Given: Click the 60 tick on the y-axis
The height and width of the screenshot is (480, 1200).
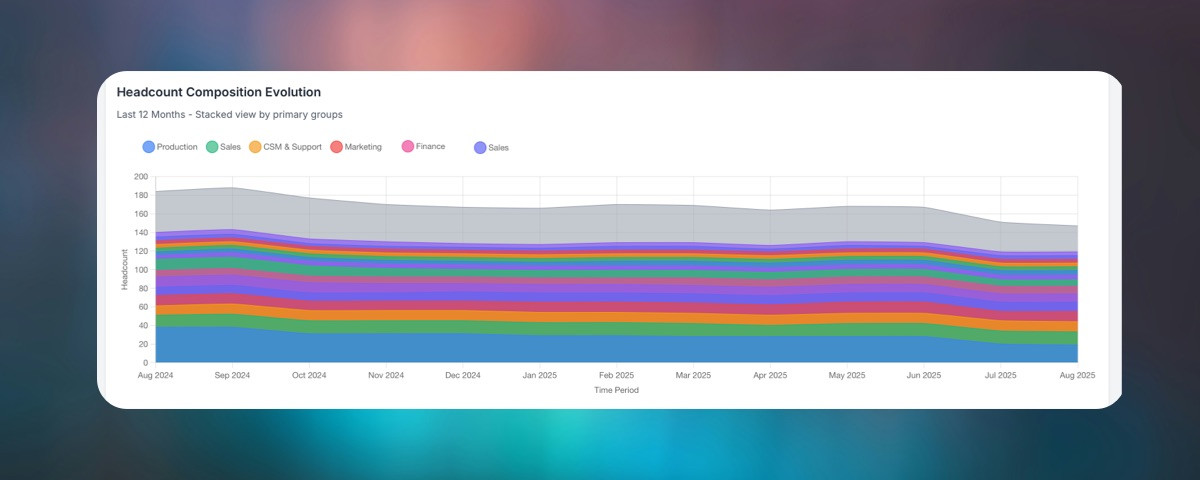Looking at the screenshot, I should 142,307.
